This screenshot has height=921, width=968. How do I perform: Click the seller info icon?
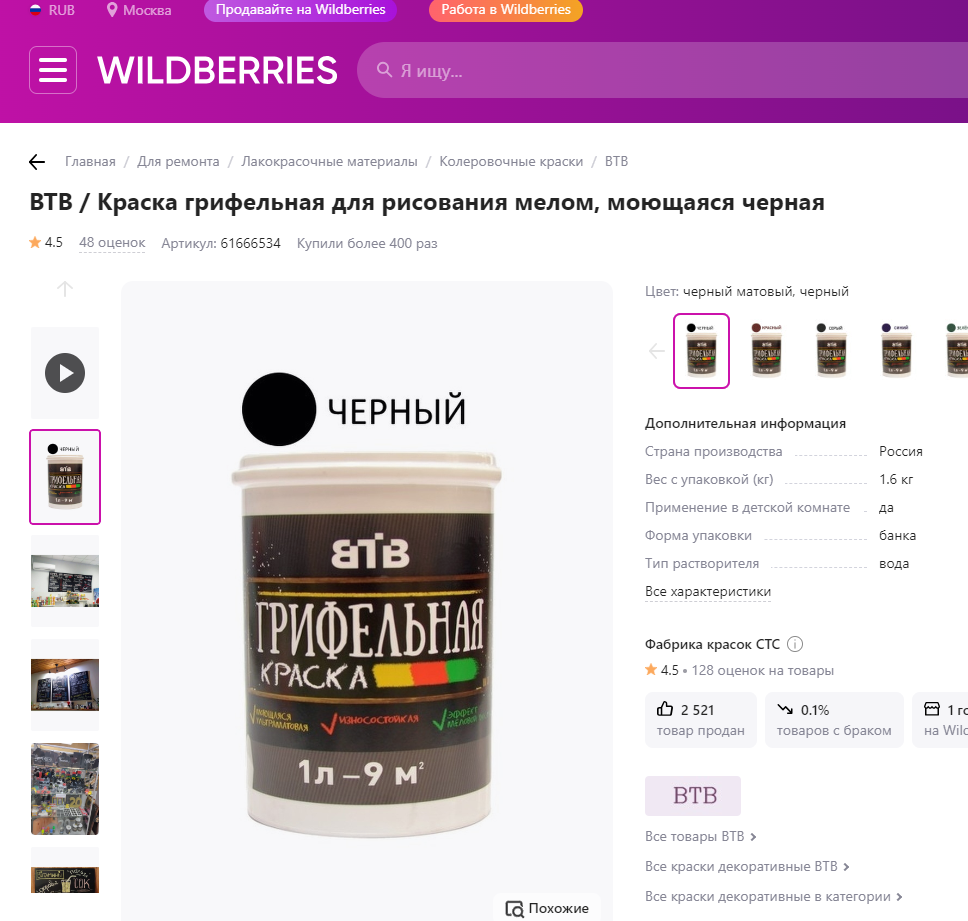tap(795, 644)
